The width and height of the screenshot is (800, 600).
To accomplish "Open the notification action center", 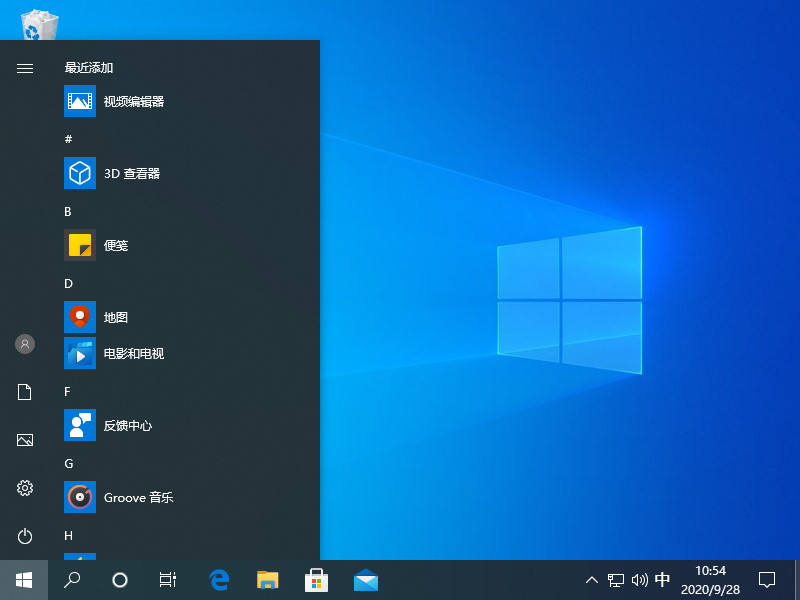I will coord(767,579).
